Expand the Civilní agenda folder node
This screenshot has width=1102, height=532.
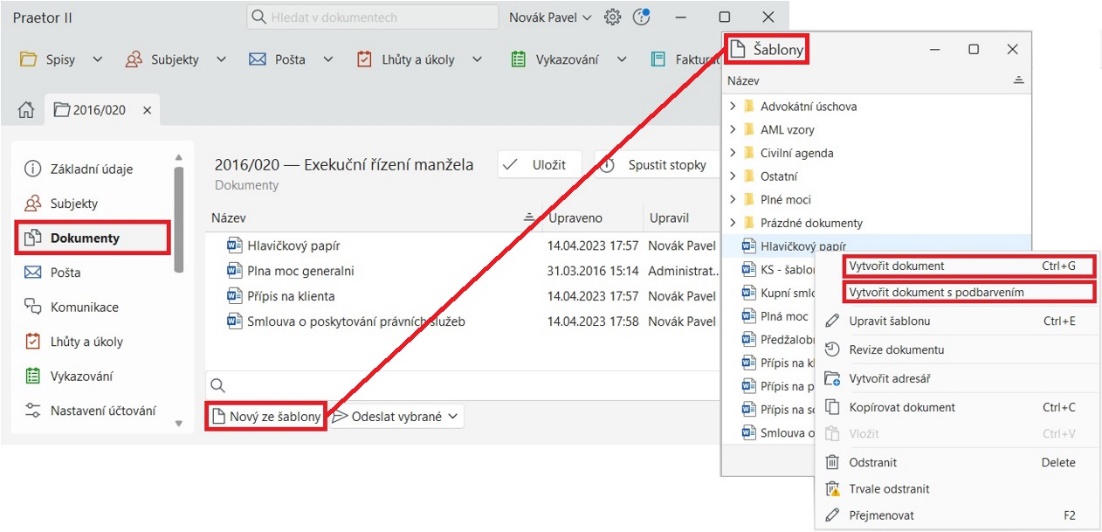[x=733, y=153]
